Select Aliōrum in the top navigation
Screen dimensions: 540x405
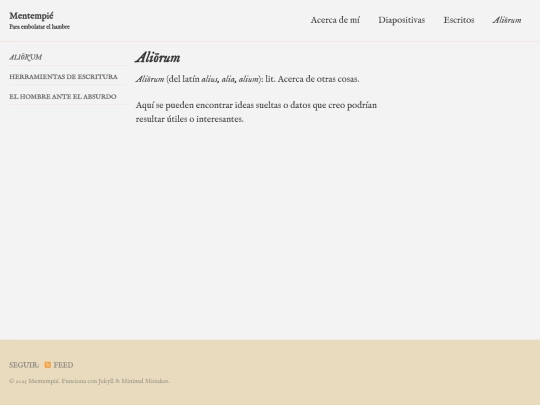point(507,20)
